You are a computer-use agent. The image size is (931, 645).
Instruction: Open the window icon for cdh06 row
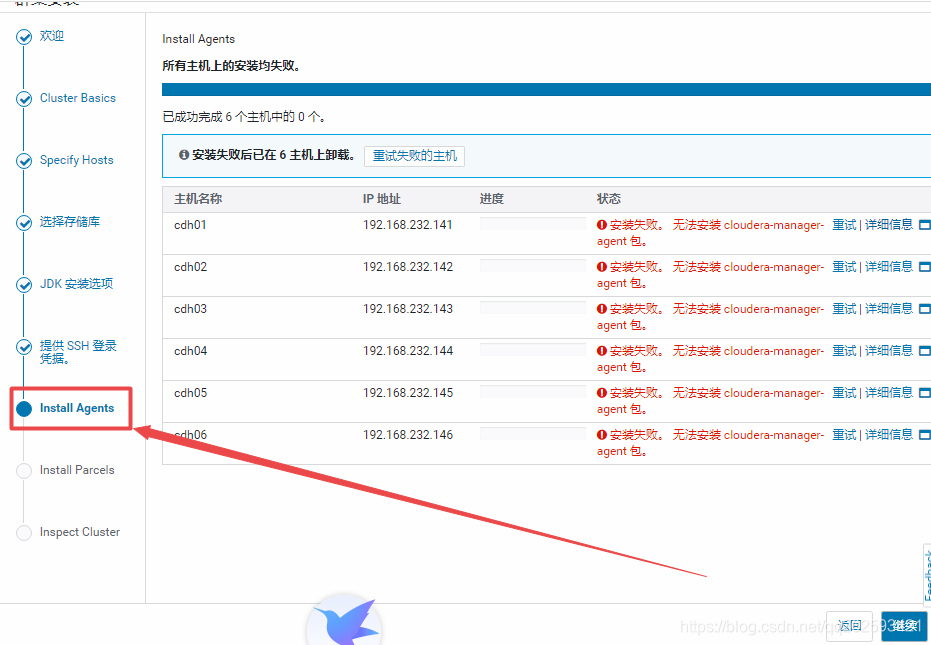click(x=924, y=435)
